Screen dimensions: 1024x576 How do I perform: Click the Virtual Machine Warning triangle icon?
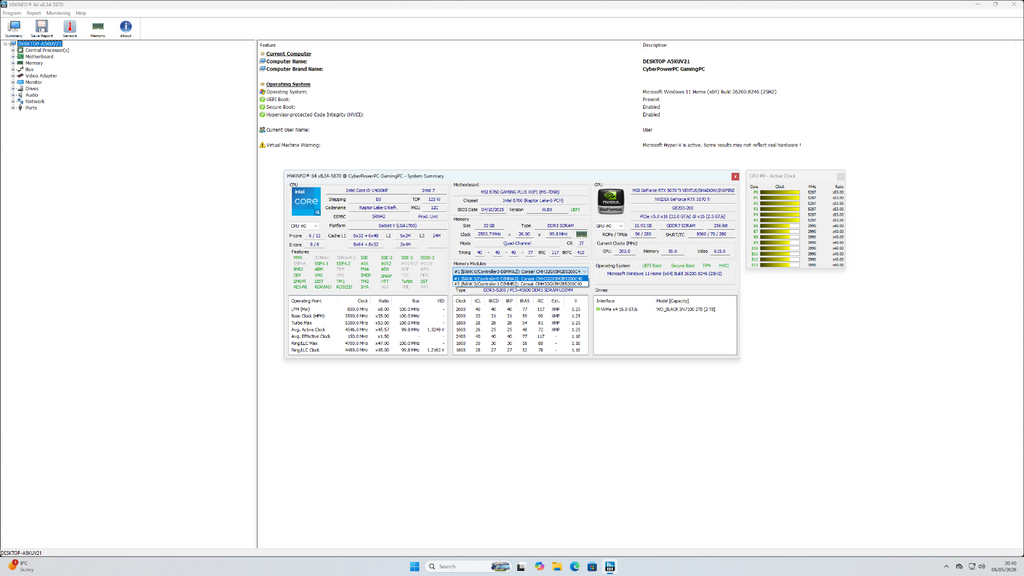[263, 145]
